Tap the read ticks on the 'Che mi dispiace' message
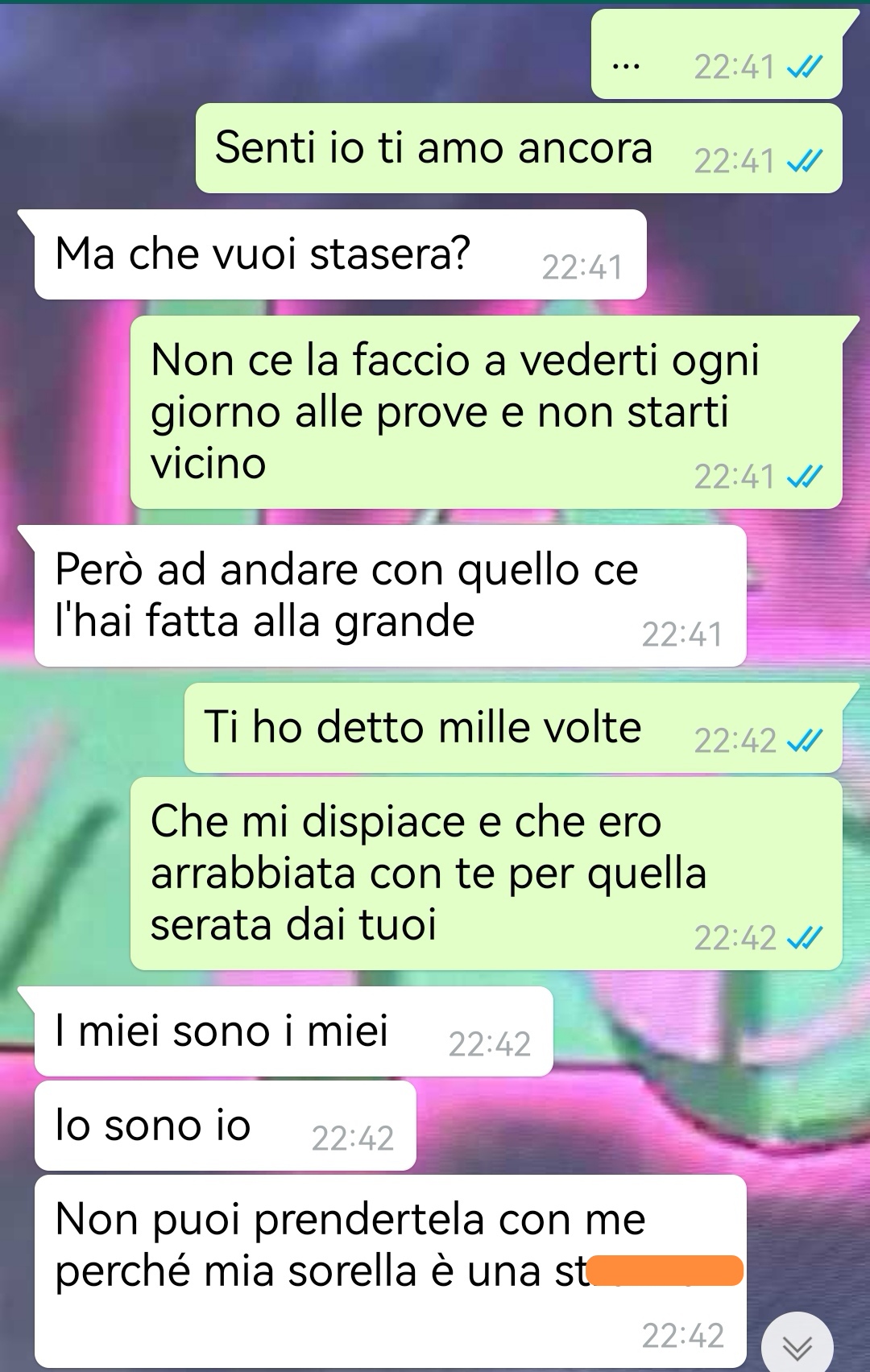The image size is (870, 1372). tap(805, 937)
